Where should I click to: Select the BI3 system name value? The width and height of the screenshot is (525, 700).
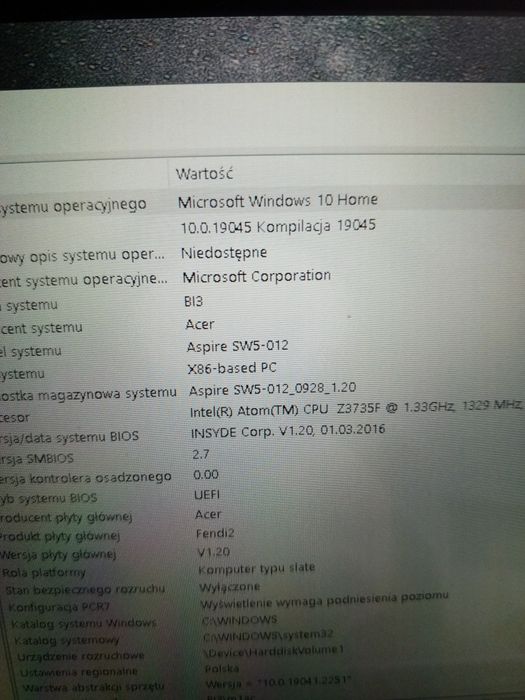pos(193,301)
